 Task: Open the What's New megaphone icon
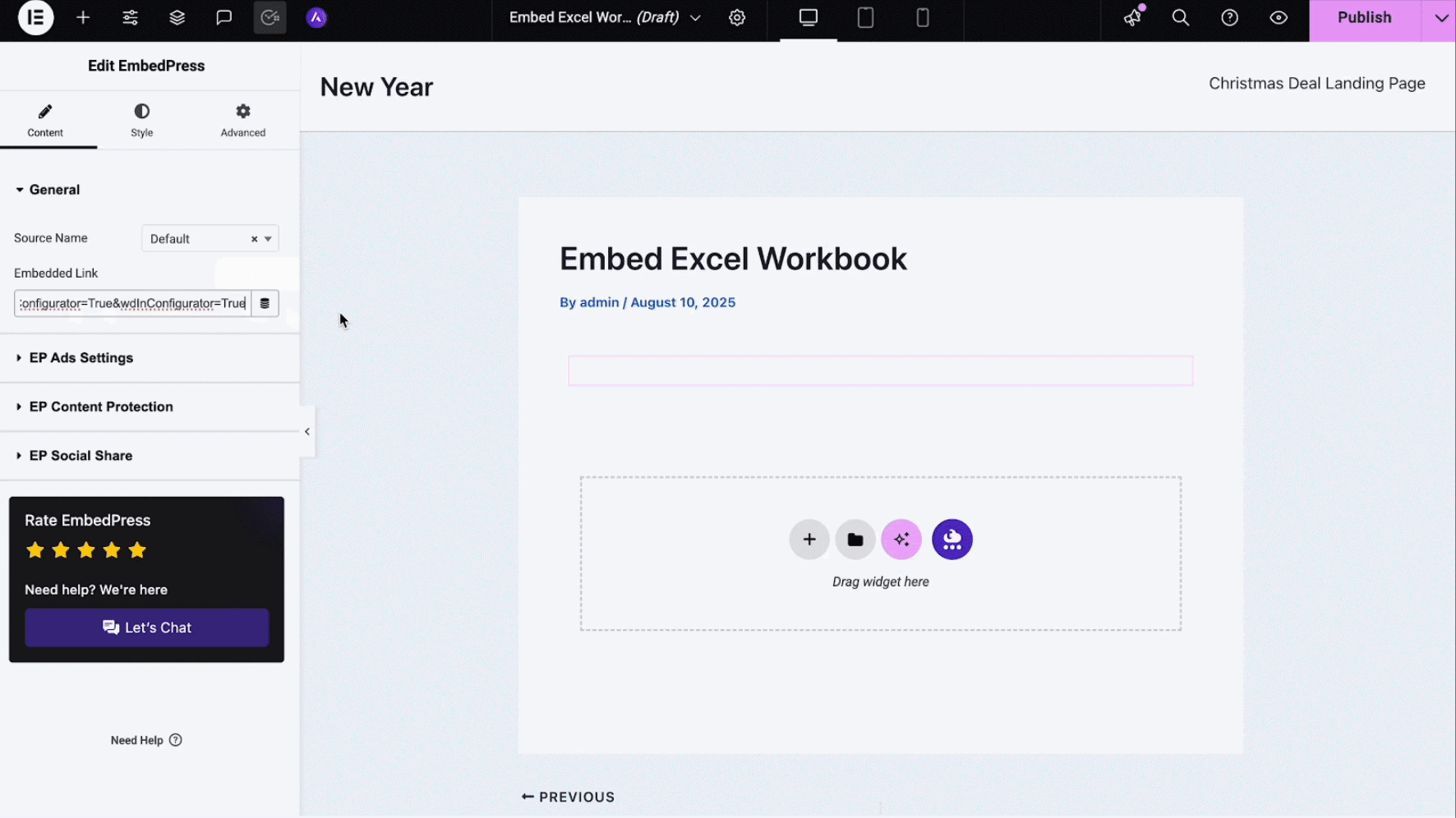1133,18
